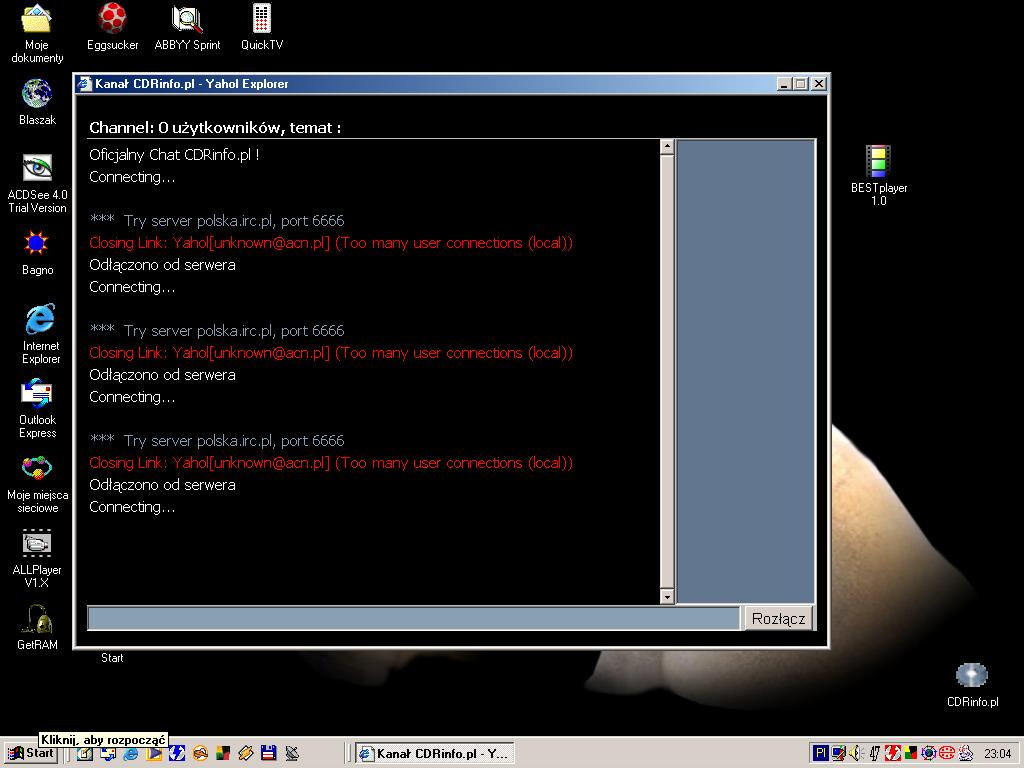Click the Start button
This screenshot has width=1024, height=768.
click(31, 753)
